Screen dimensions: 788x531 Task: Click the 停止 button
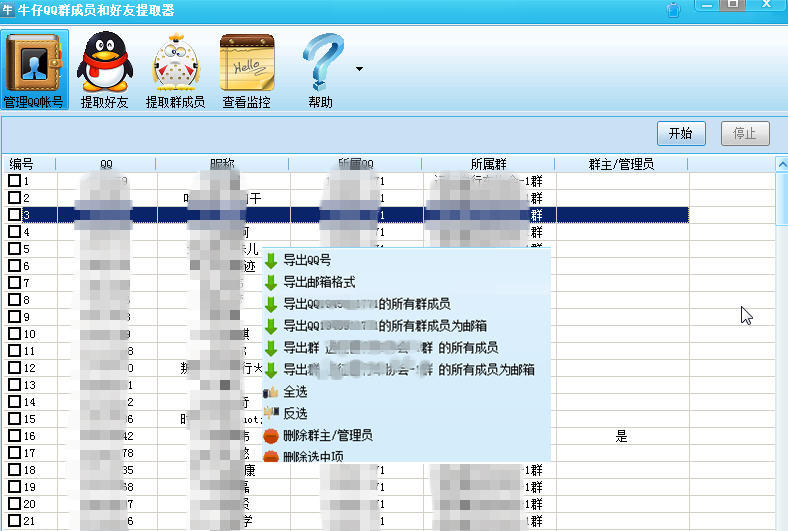(745, 134)
